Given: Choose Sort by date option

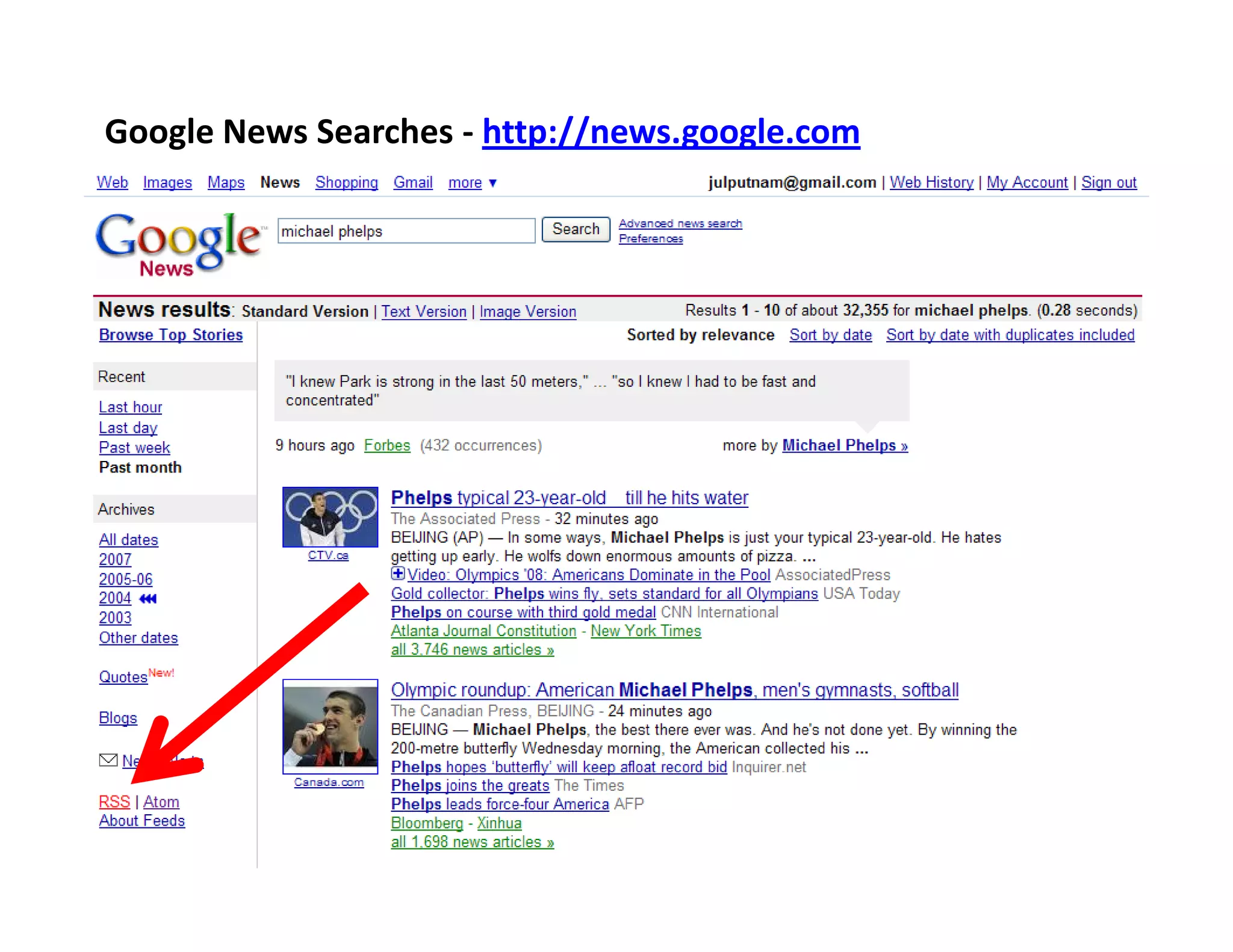Looking at the screenshot, I should click(x=831, y=335).
